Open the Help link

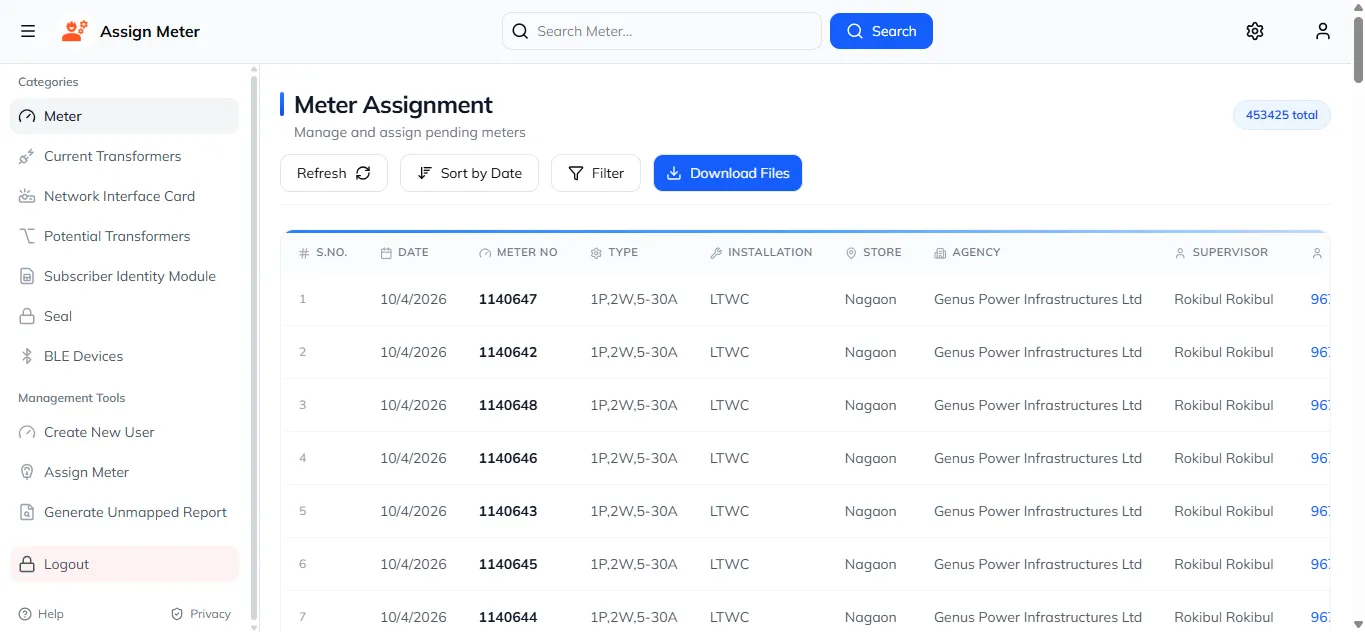click(41, 614)
